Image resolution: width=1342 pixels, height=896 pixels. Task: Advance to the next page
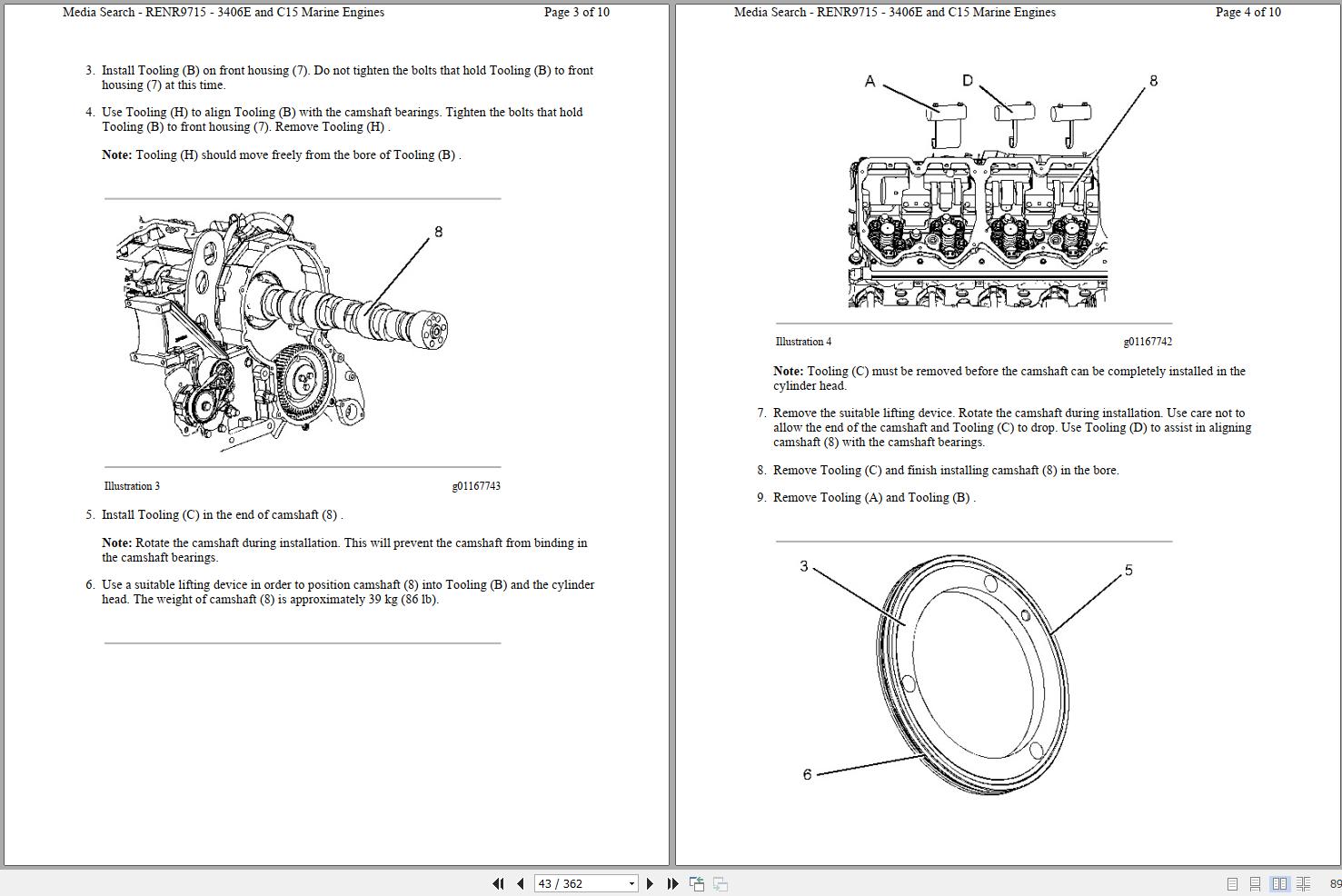pyautogui.click(x=650, y=882)
